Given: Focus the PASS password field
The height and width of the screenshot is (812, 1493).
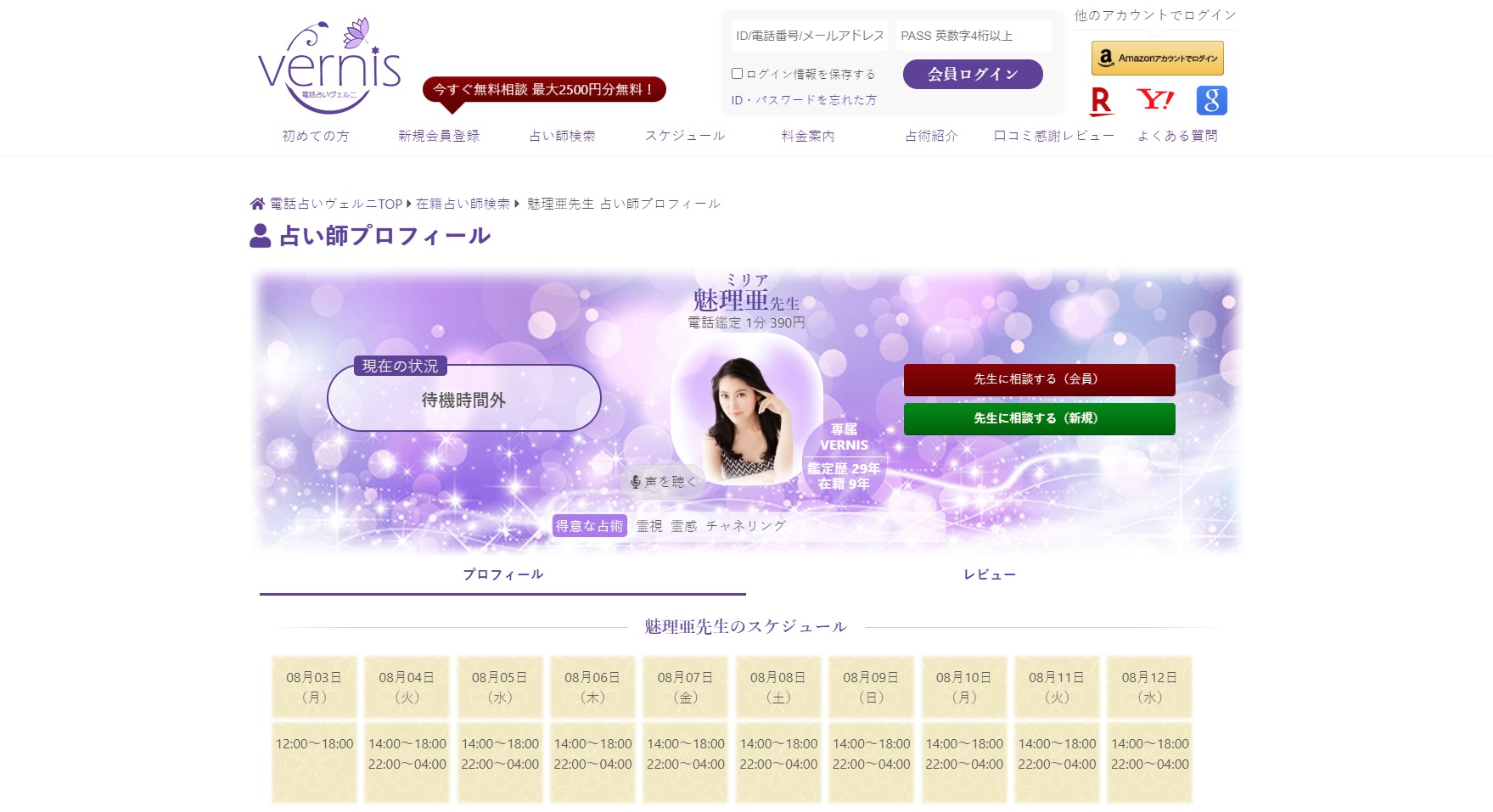Looking at the screenshot, I should [974, 36].
